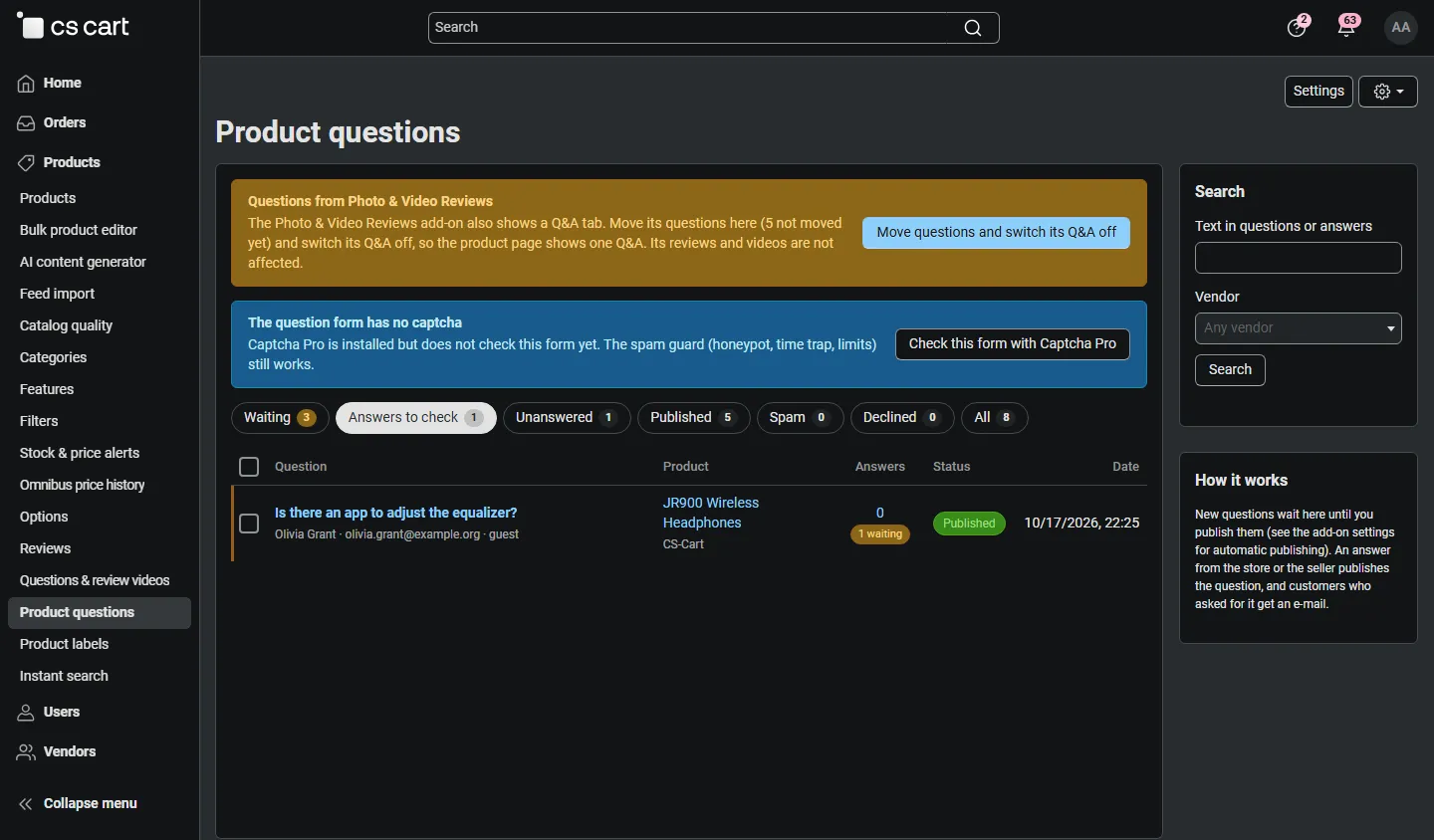Image resolution: width=1434 pixels, height=840 pixels.
Task: Switch to the Waiting tab
Action: (x=280, y=418)
